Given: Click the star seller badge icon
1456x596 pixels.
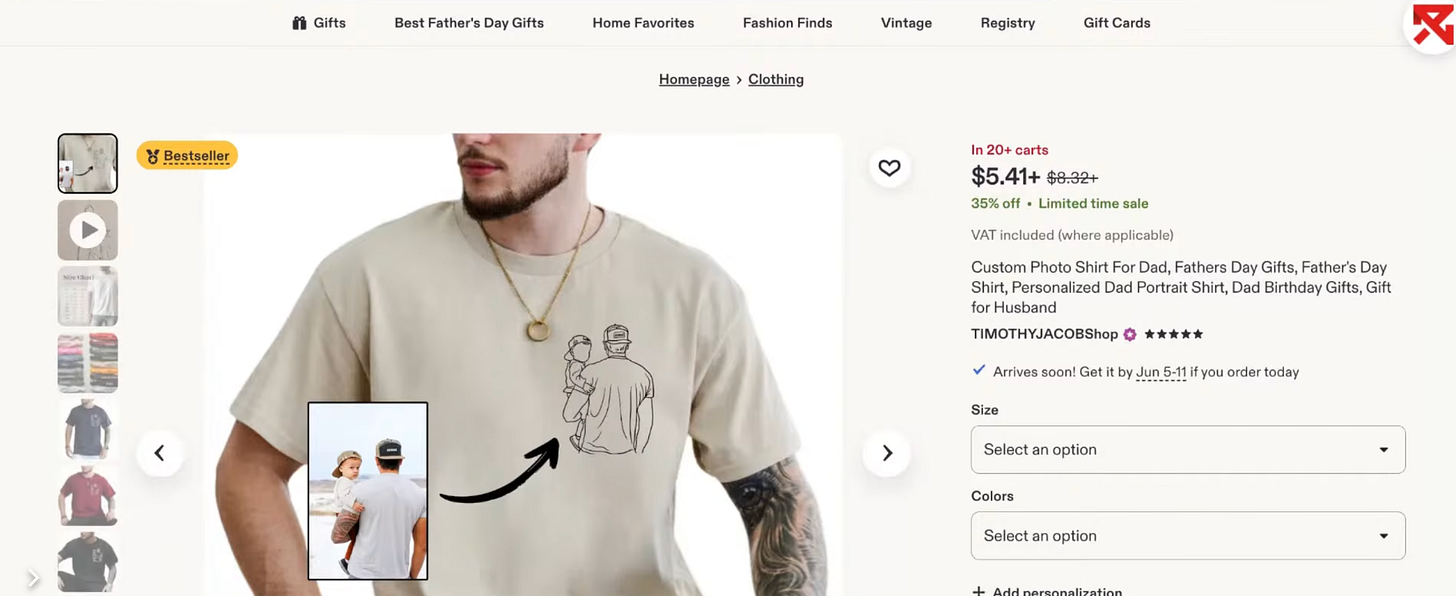Looking at the screenshot, I should [1130, 334].
